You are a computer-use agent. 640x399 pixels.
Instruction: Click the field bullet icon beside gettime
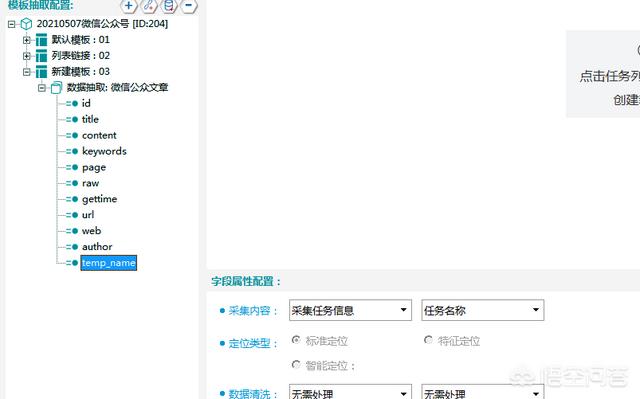(72, 199)
